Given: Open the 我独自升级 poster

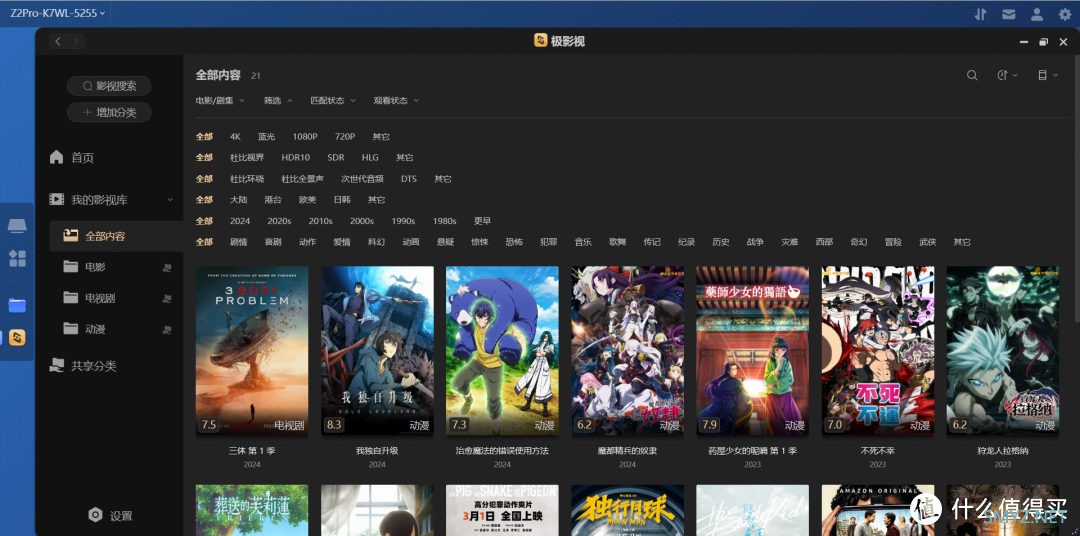Looking at the screenshot, I should (x=377, y=351).
